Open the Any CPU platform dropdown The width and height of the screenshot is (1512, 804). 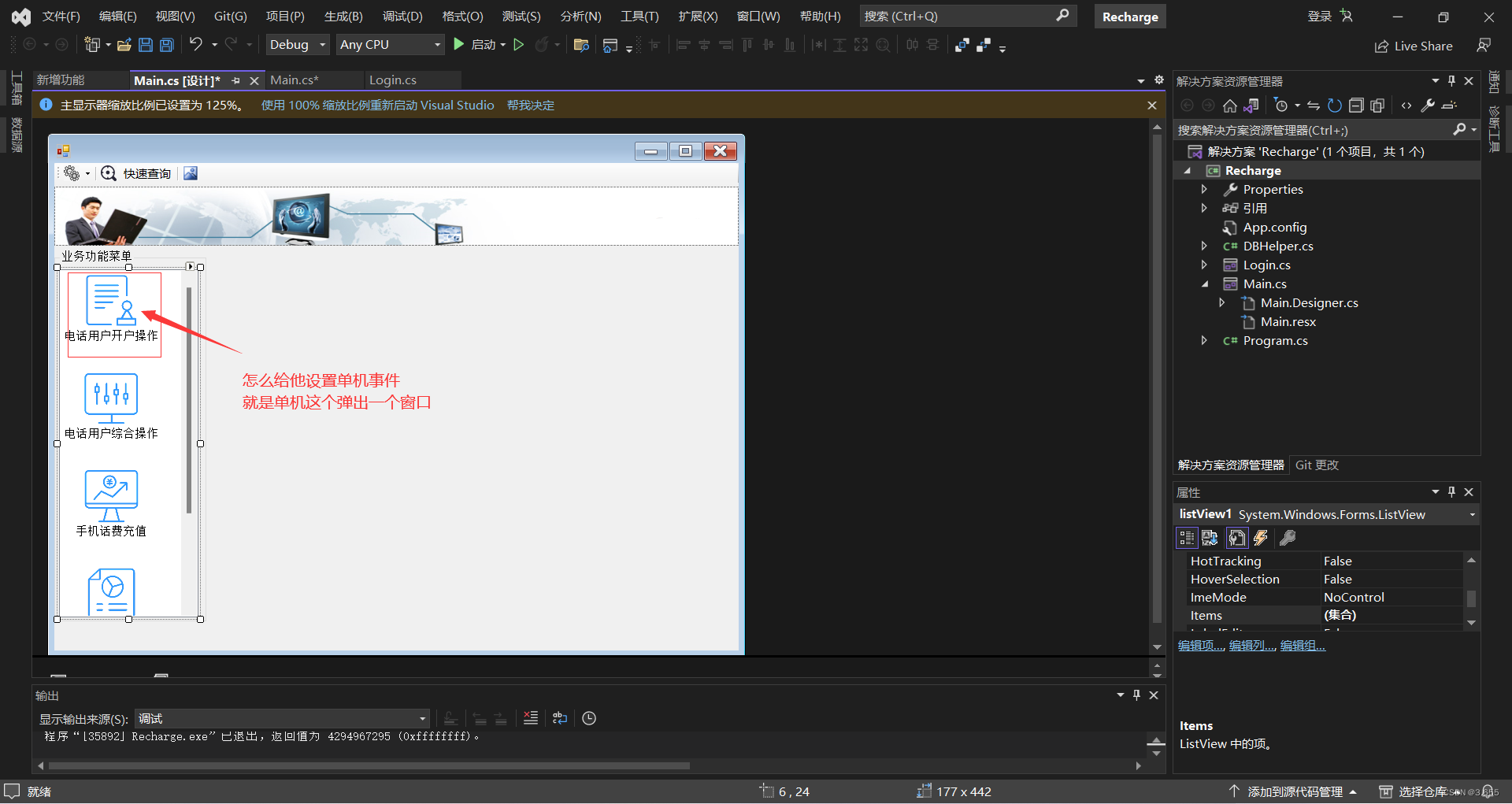391,45
